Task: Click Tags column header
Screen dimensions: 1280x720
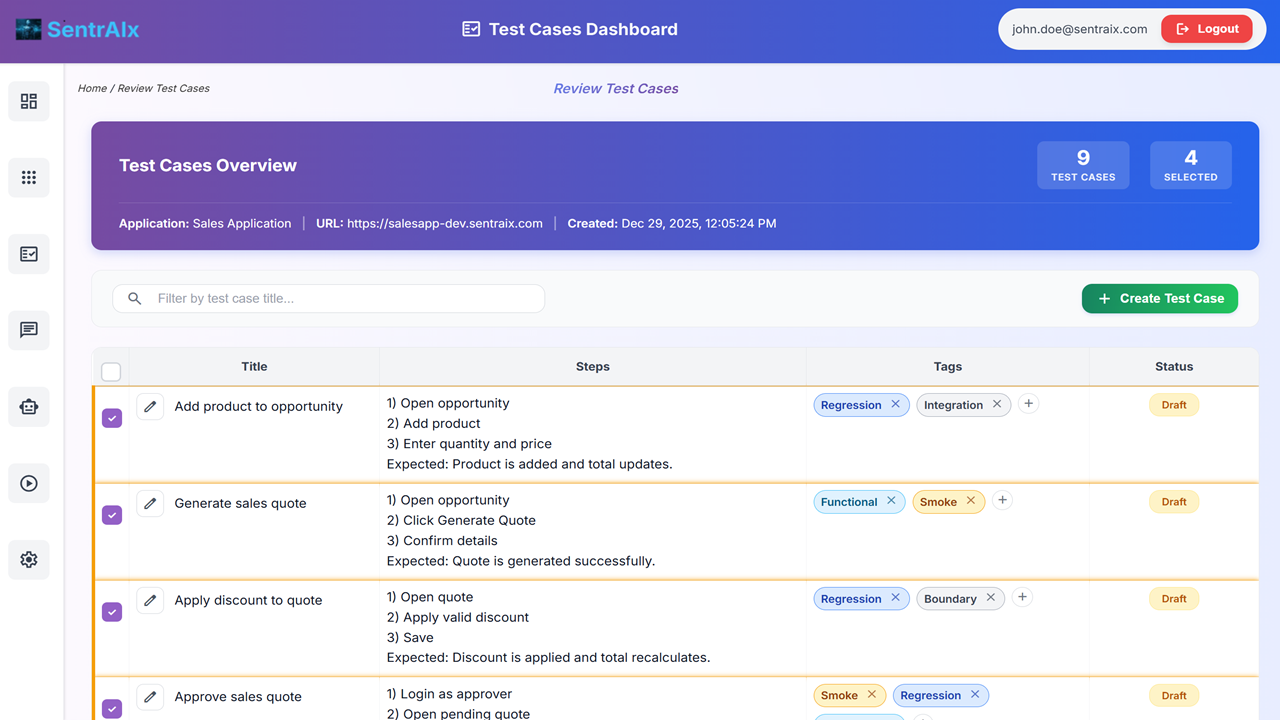Action: (x=948, y=366)
